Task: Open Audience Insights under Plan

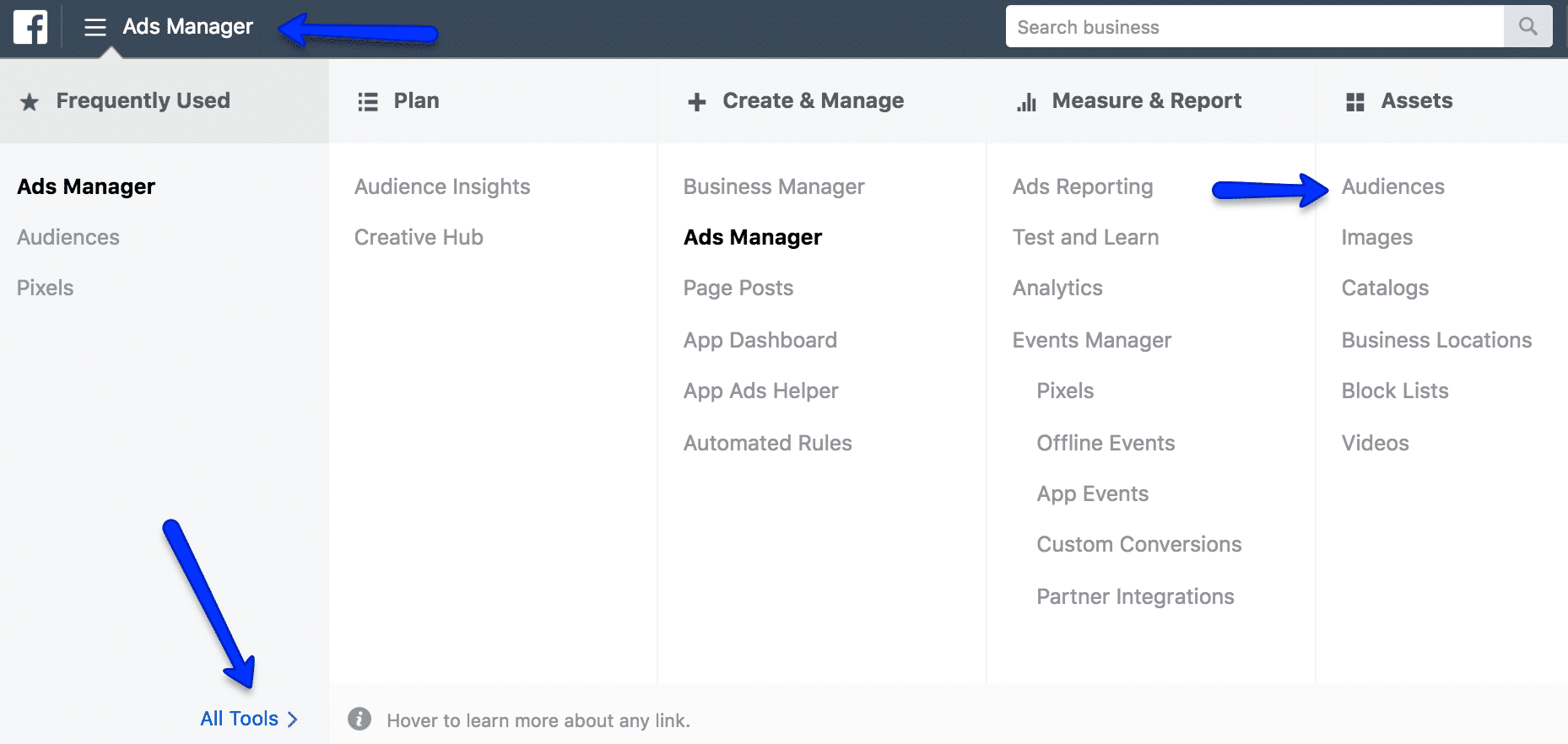Action: click(442, 186)
